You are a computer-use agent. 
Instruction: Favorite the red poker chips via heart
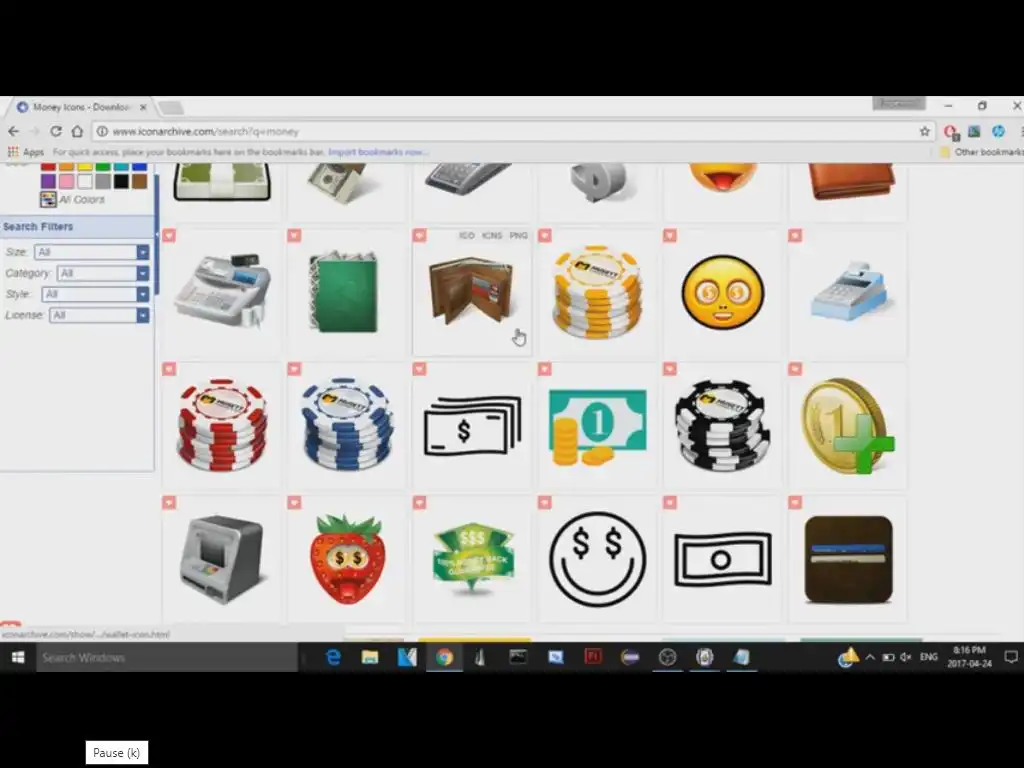pos(169,369)
